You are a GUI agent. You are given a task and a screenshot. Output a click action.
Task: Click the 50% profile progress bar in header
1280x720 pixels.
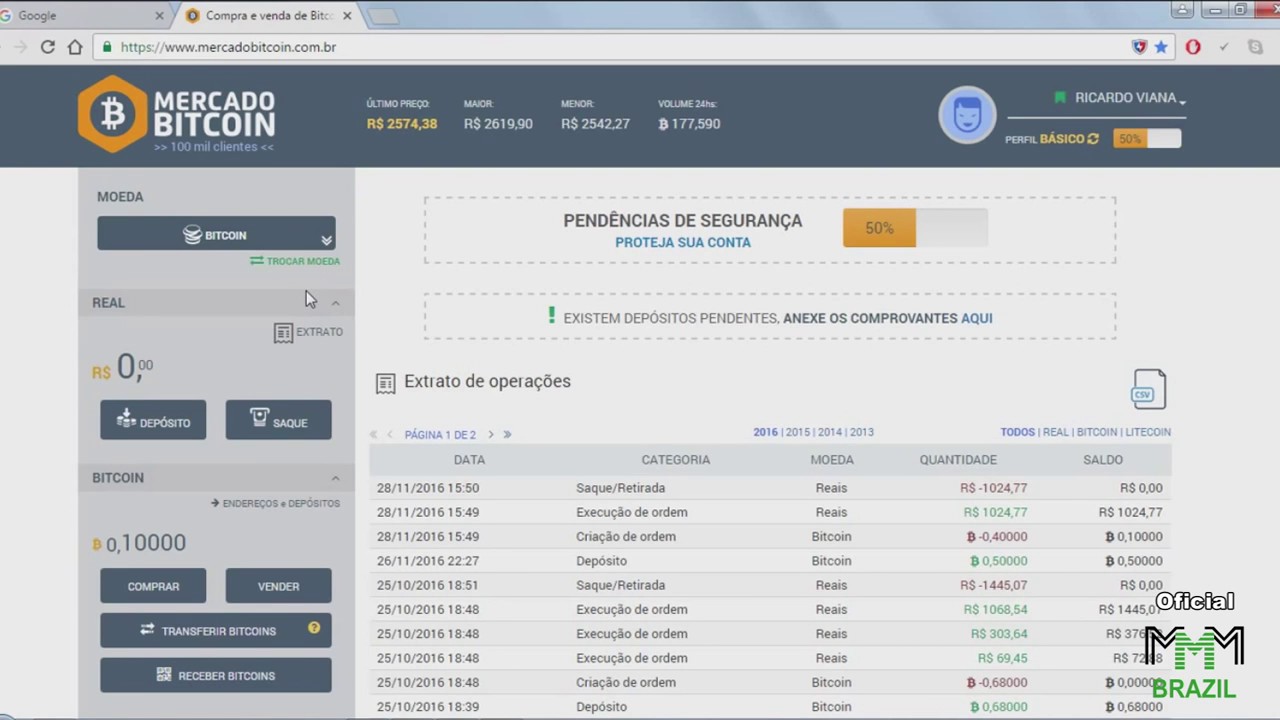click(1148, 139)
